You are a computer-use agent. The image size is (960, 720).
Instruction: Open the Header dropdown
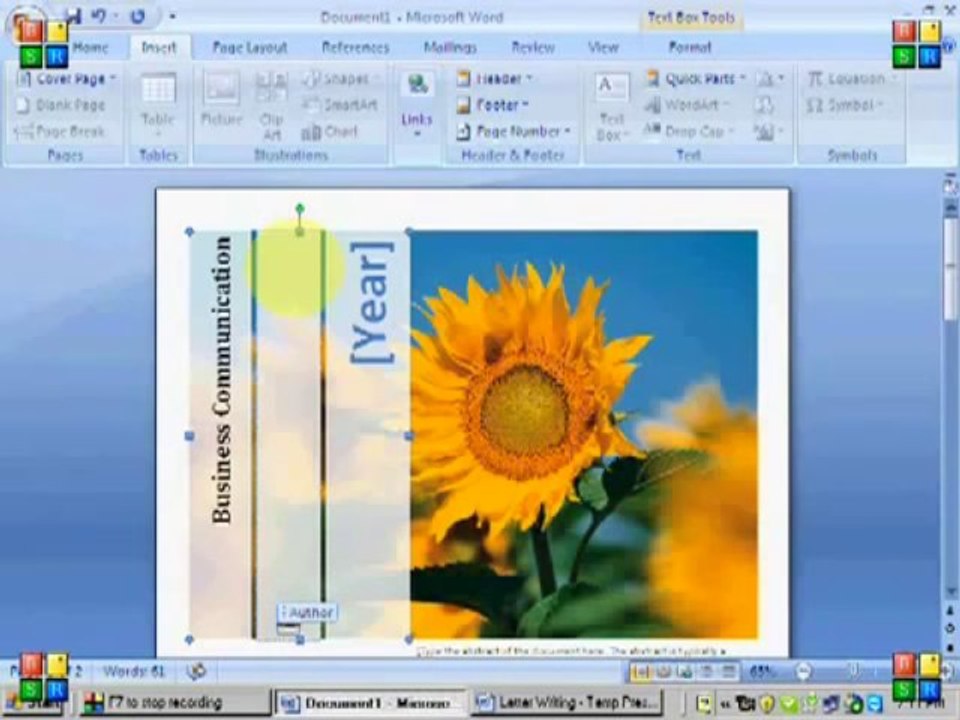point(495,79)
